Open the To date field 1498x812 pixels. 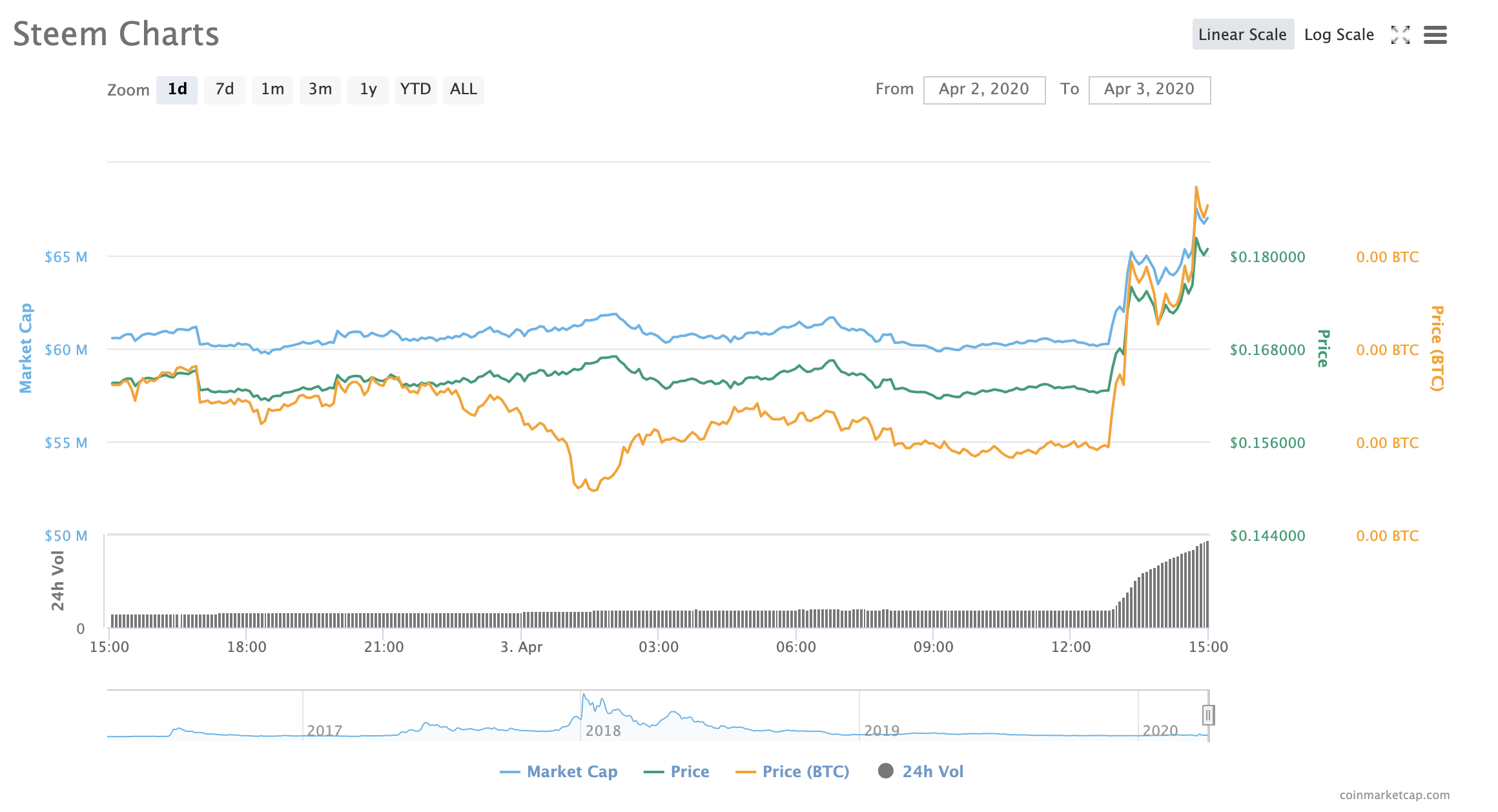click(1149, 90)
